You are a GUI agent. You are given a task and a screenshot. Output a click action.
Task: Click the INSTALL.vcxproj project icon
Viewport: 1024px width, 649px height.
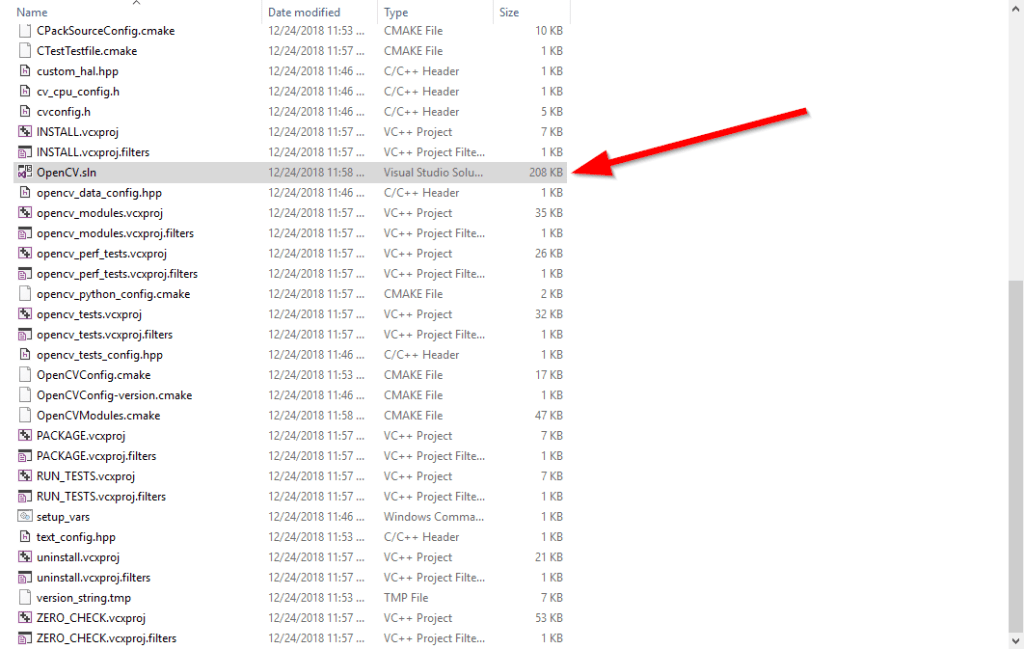(x=25, y=132)
